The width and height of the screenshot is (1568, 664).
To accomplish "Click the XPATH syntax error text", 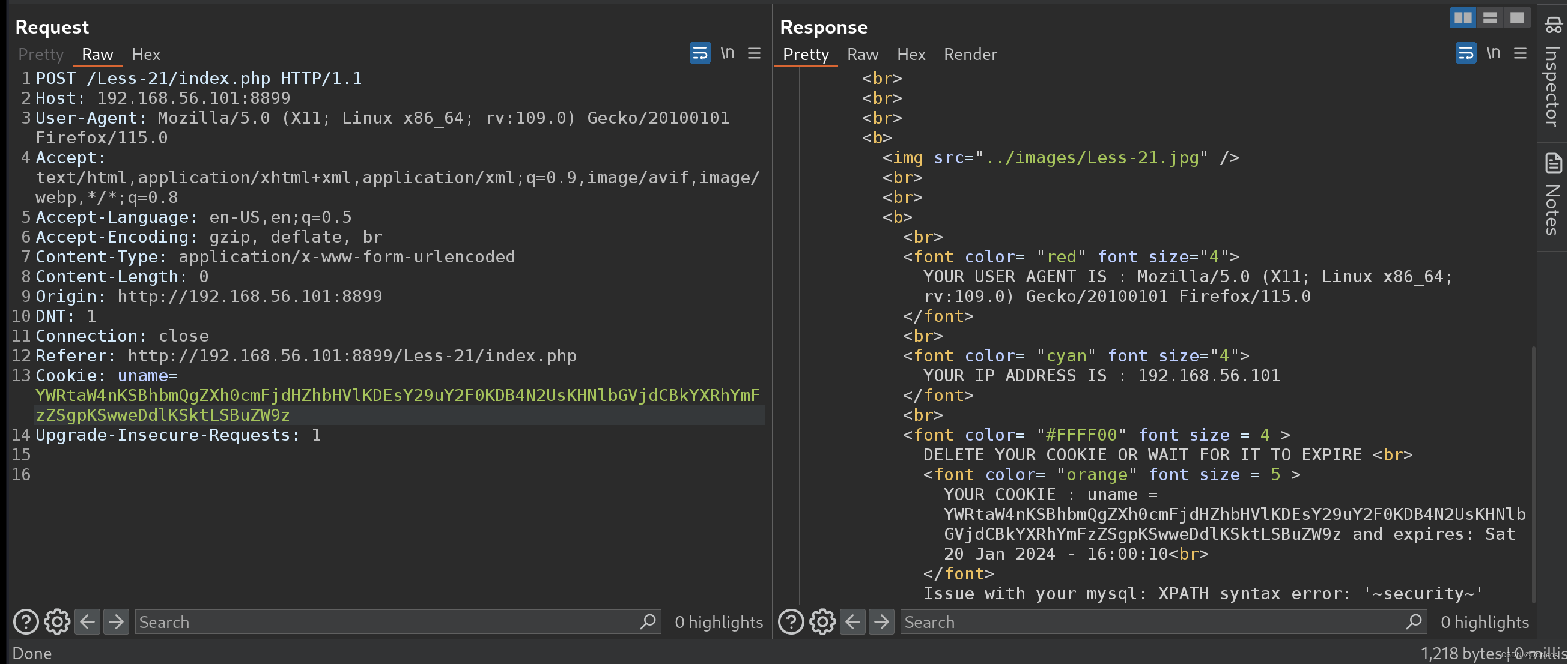I will tap(1204, 594).
